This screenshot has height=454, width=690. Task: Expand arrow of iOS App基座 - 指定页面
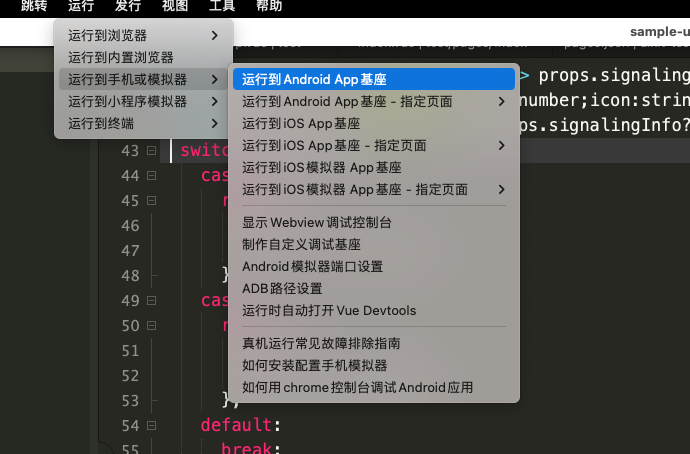coord(502,145)
